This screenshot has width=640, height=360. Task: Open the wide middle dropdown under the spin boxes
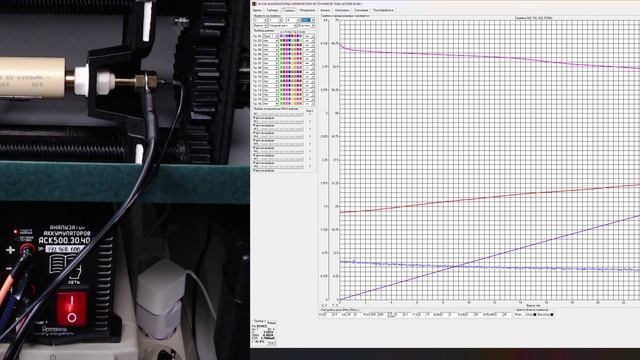[283, 26]
